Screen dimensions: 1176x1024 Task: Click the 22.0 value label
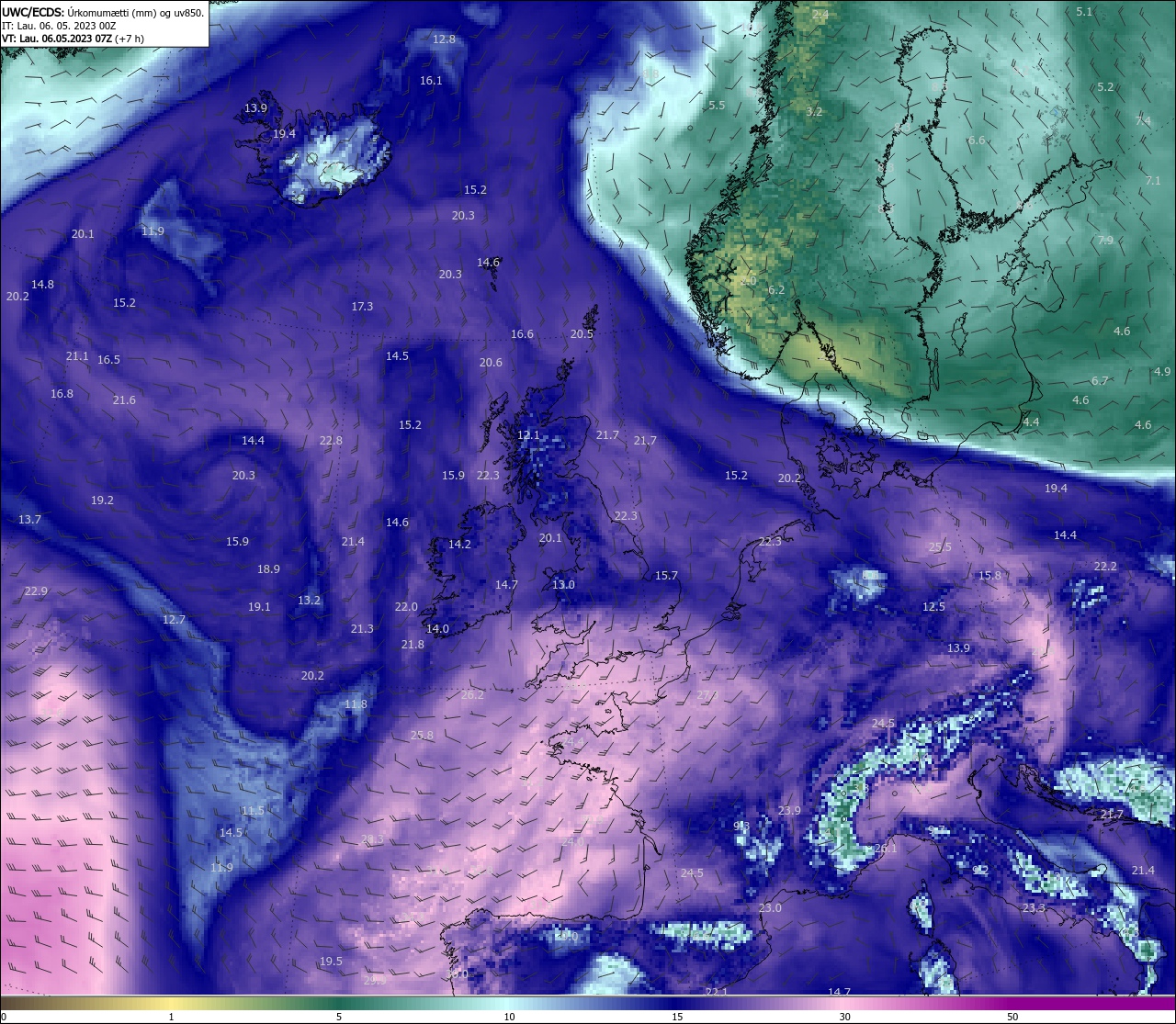click(406, 606)
